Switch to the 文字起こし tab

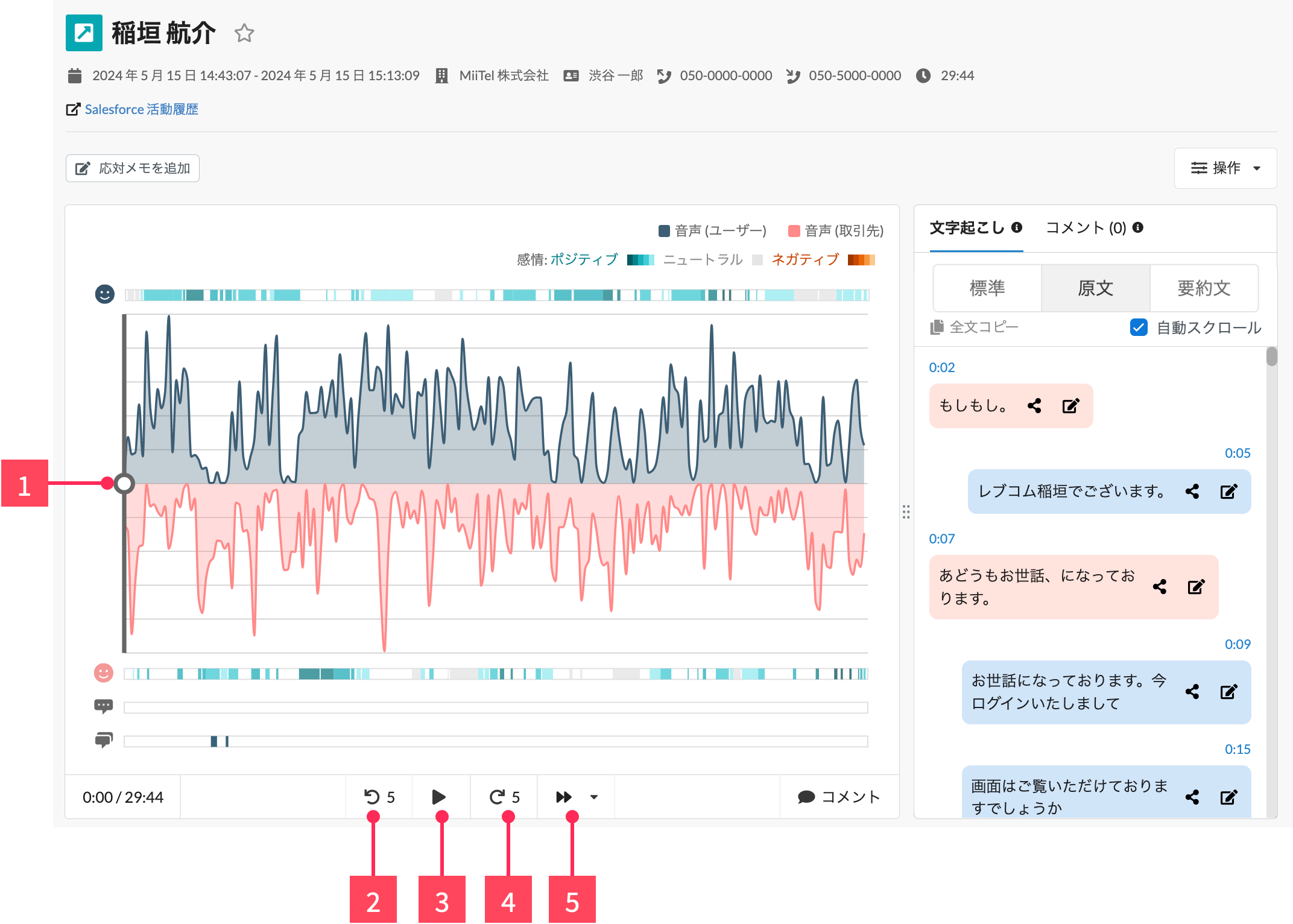(x=967, y=228)
